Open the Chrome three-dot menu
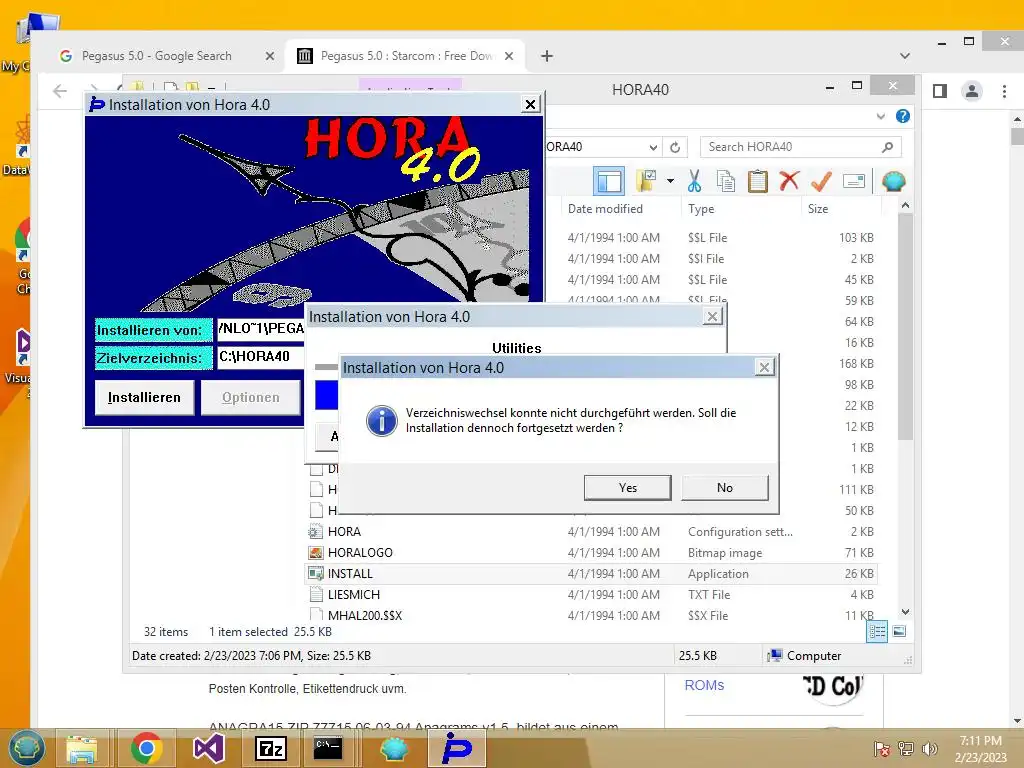The height and width of the screenshot is (768, 1024). point(1004,91)
